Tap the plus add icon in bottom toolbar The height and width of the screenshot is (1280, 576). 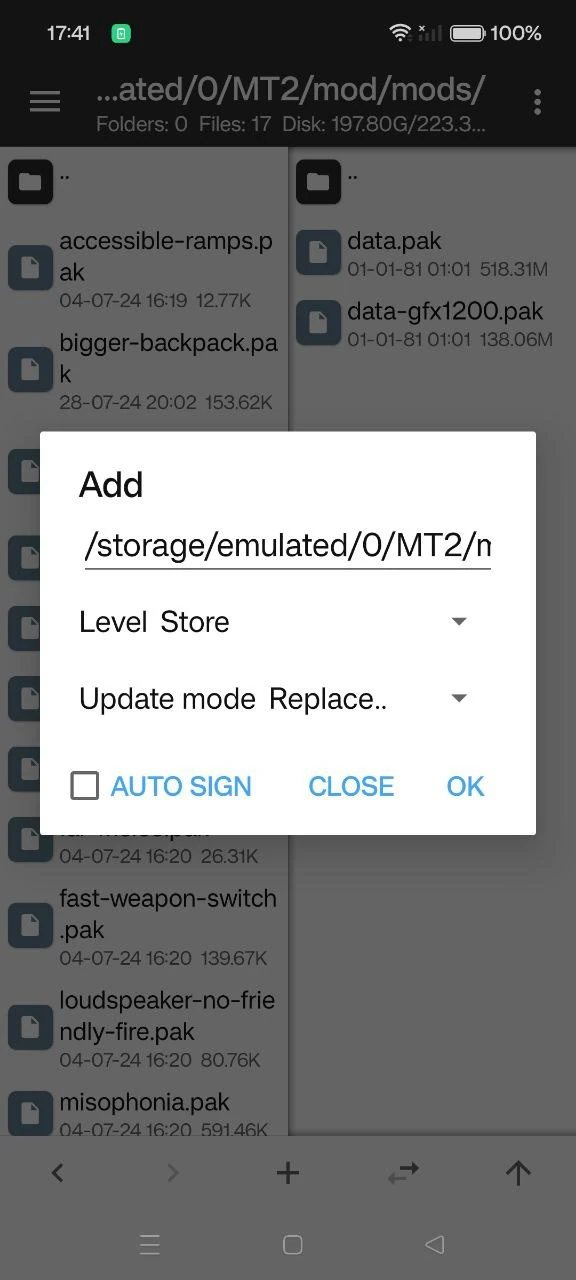coord(288,1173)
